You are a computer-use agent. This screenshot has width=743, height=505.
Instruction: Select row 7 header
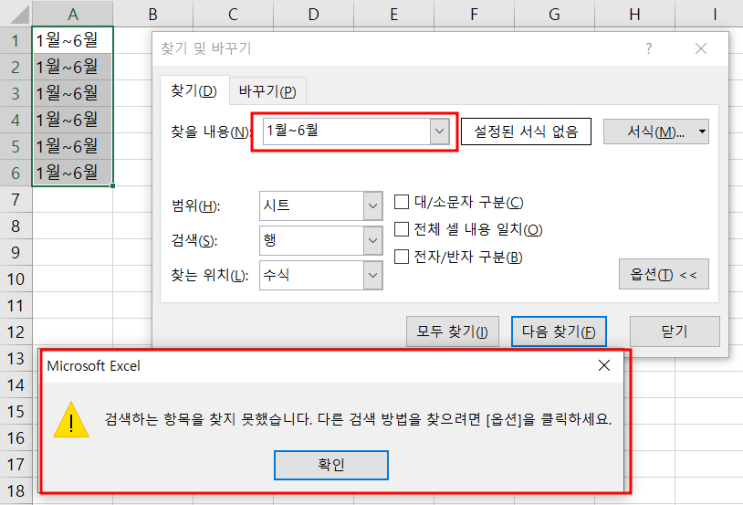pos(16,199)
